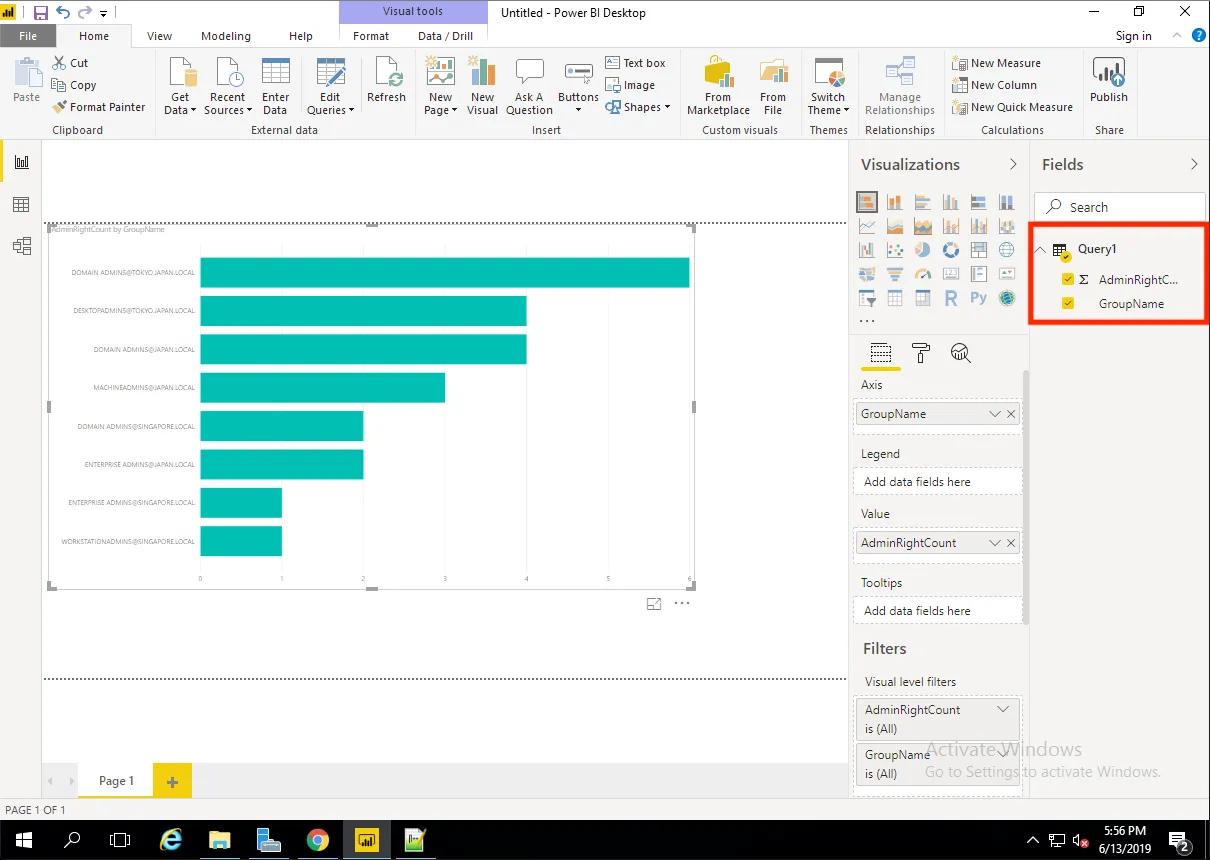Select the treemap visualization

pos(979,250)
